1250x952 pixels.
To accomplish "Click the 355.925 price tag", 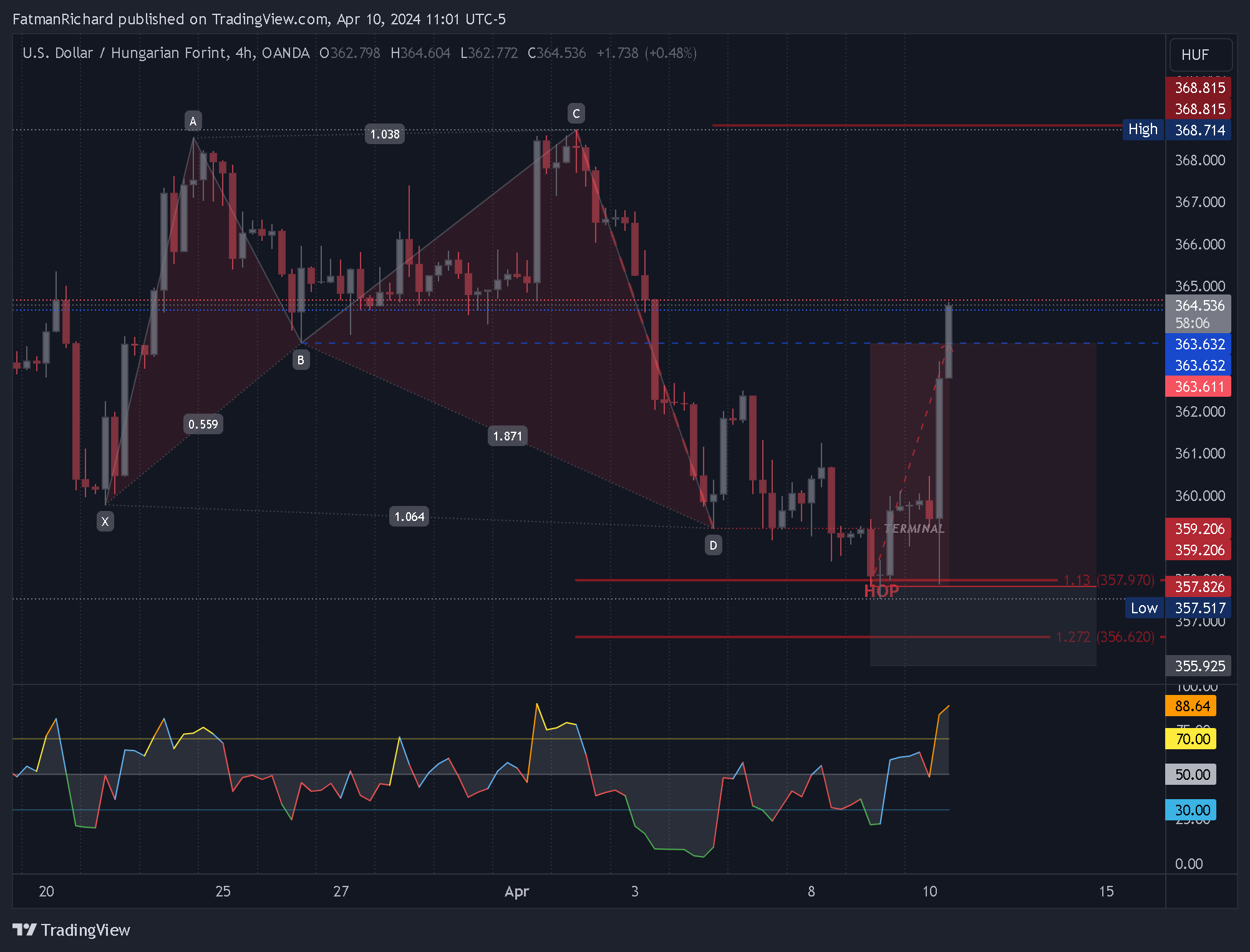I will (x=1198, y=666).
